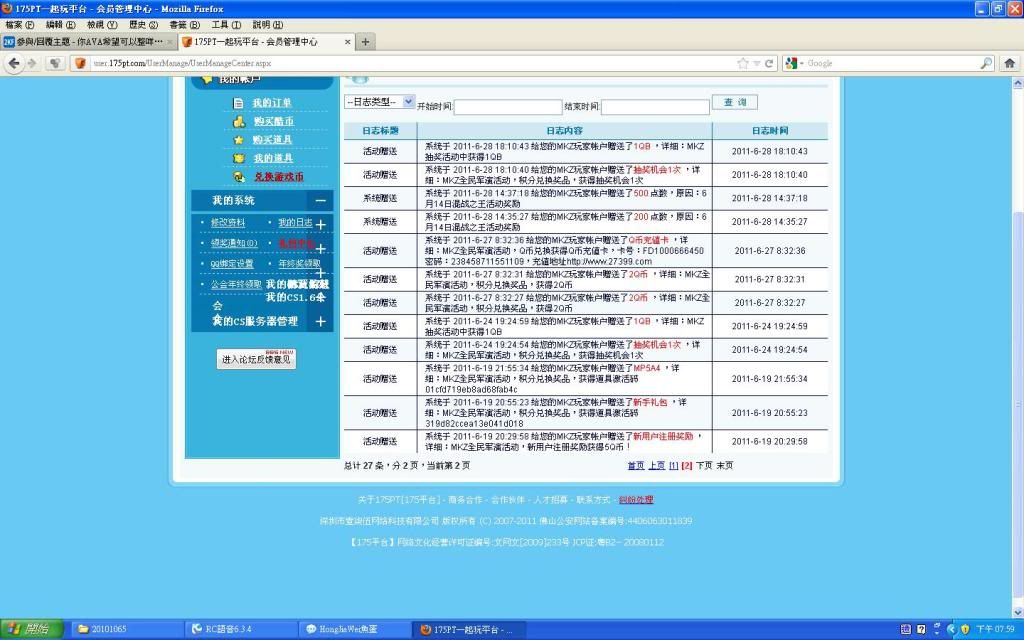Open the qq绑定设置 link

[232, 264]
